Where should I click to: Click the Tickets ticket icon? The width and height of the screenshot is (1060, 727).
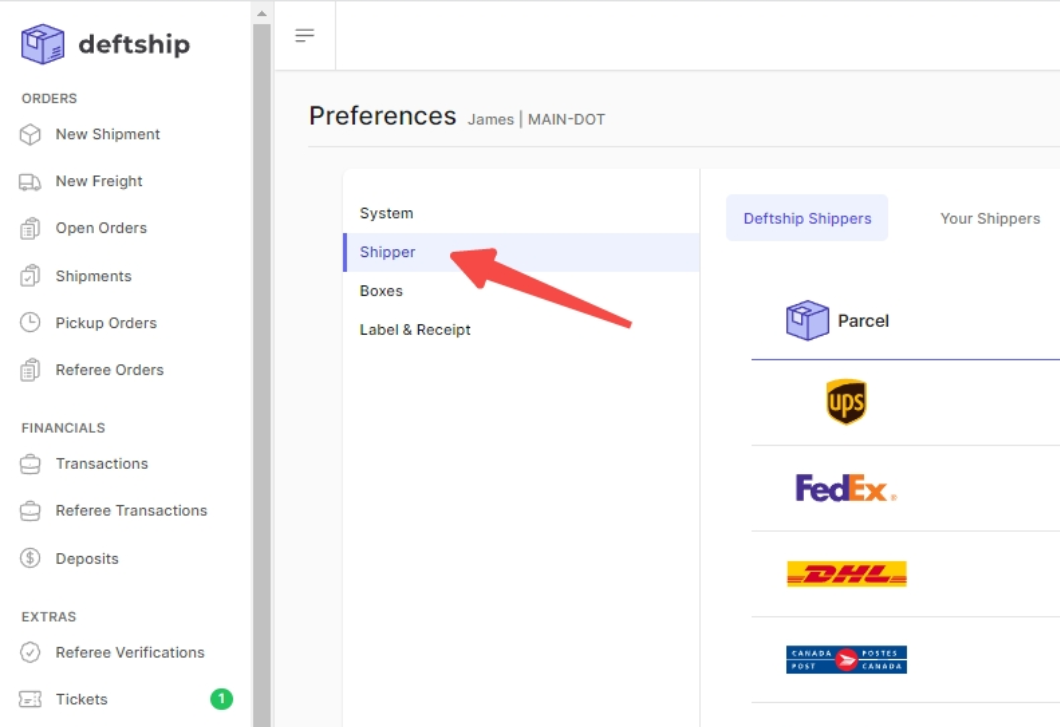(x=30, y=699)
